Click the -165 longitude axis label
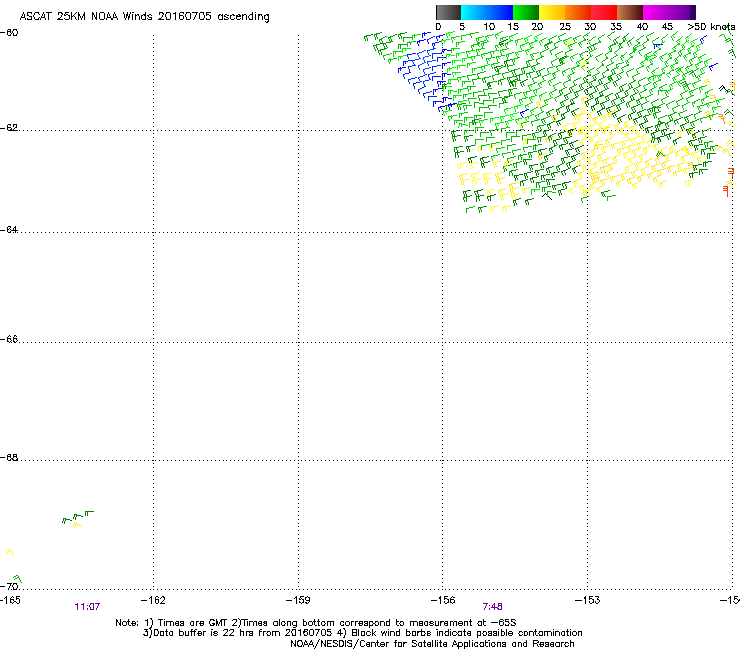The image size is (740, 650). click(10, 600)
